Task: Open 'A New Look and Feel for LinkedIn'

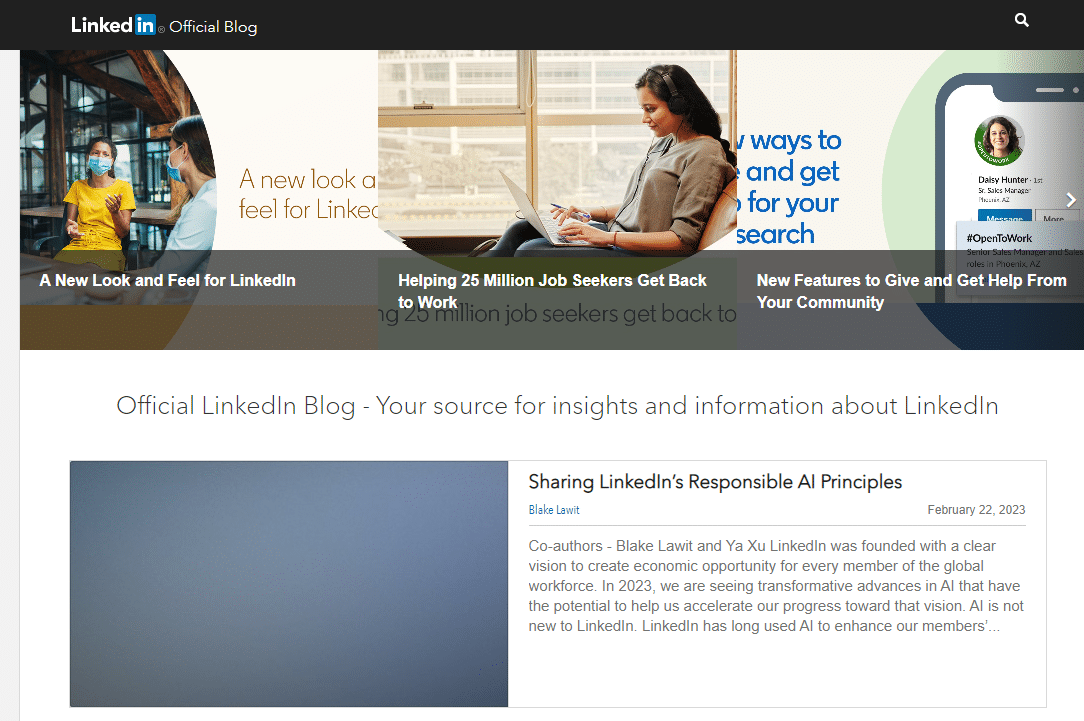Action: click(167, 281)
